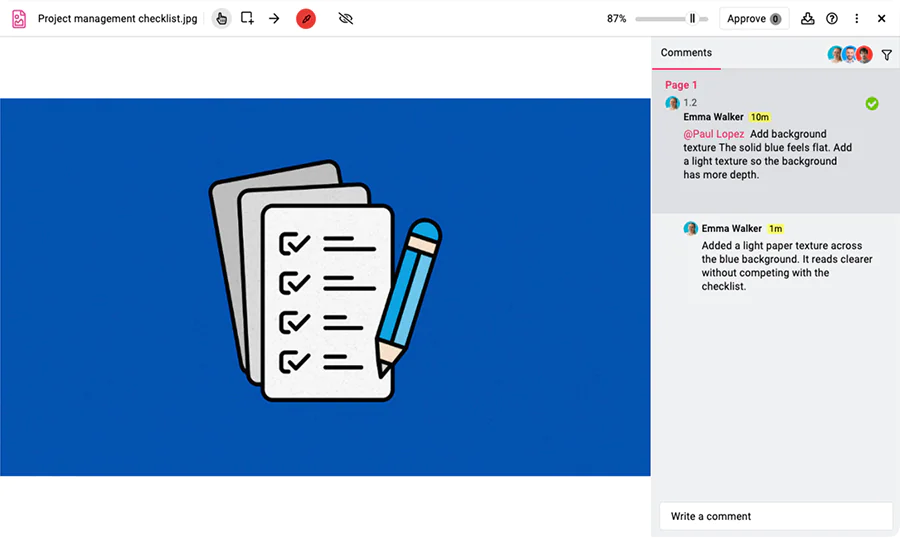Click the Page 1 label
Image resolution: width=900 pixels, height=538 pixels.
pyautogui.click(x=681, y=85)
